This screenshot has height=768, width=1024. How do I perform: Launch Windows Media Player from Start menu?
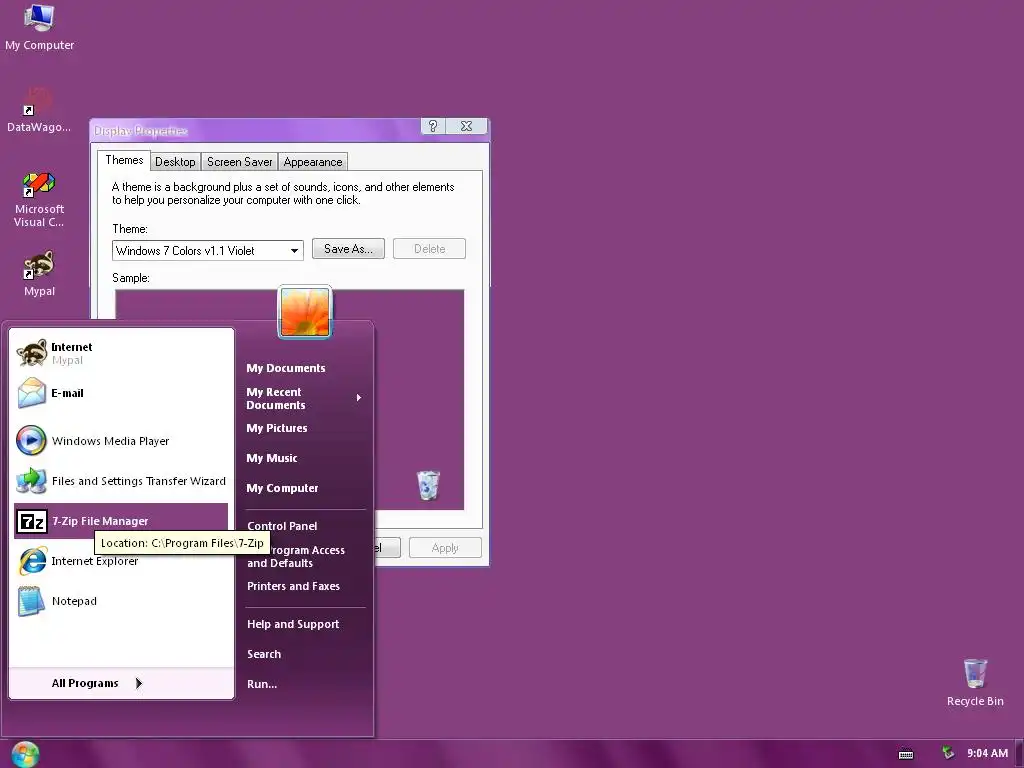pyautogui.click(x=121, y=441)
